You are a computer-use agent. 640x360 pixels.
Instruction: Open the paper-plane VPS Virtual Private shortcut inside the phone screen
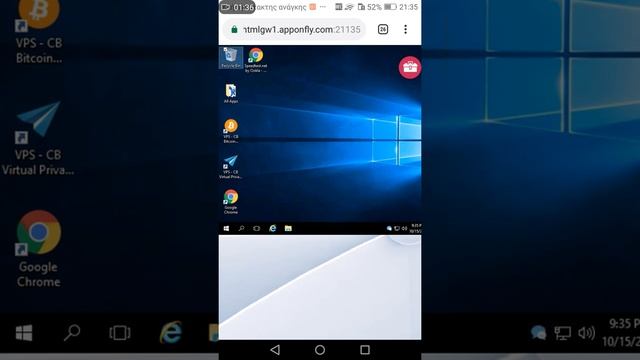point(231,167)
